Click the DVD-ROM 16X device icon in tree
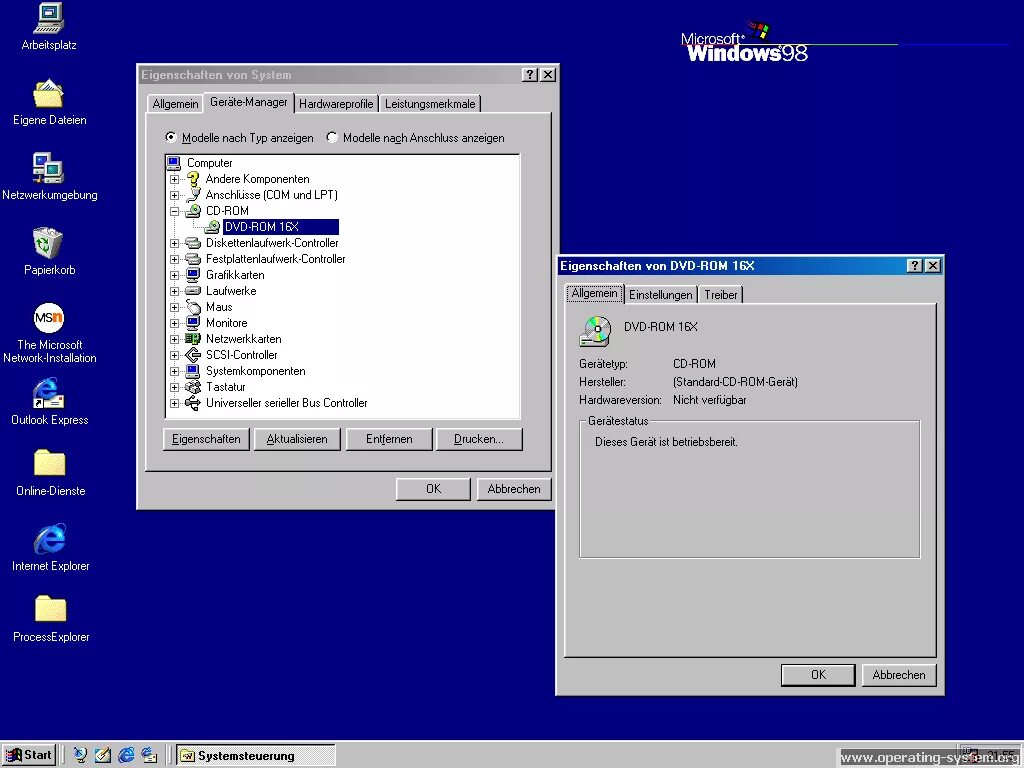1024x768 pixels. [212, 227]
